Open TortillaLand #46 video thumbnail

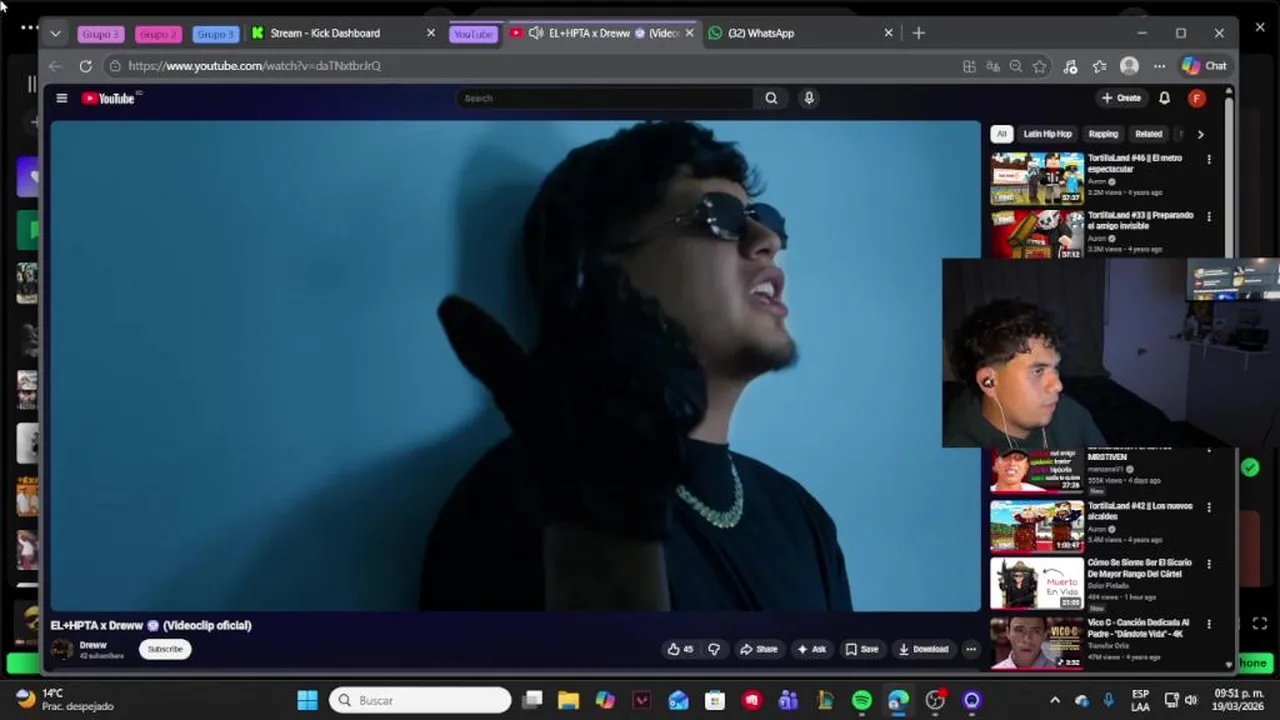coord(1037,178)
